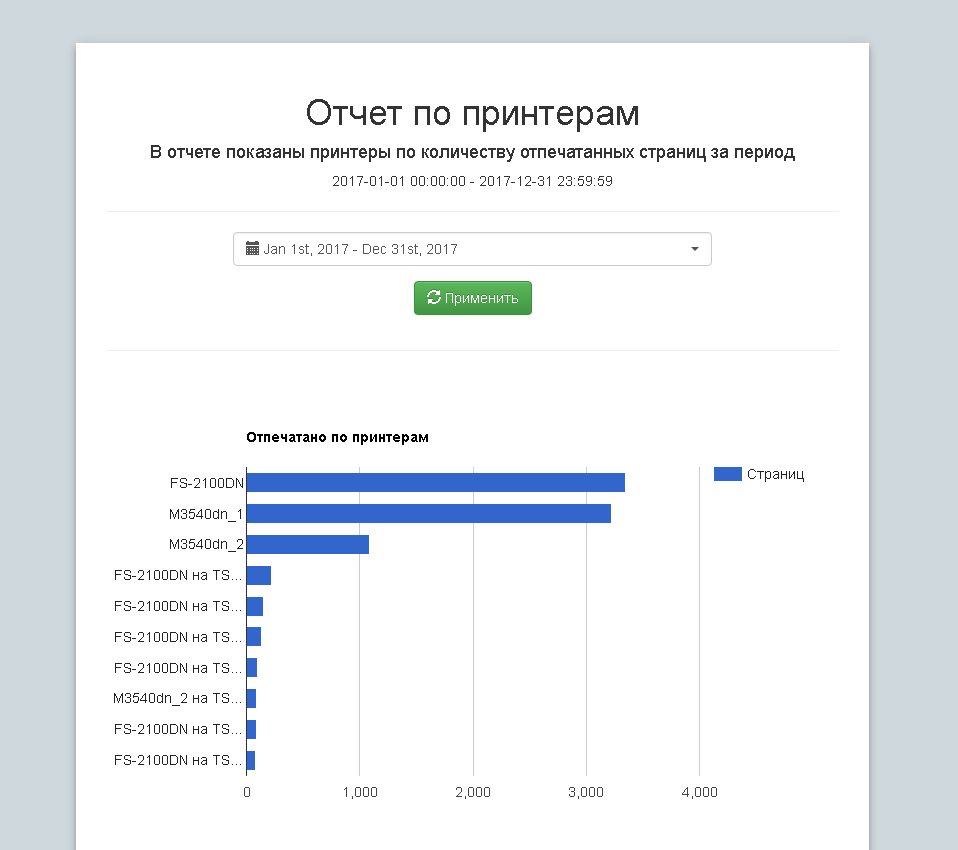Image resolution: width=958 pixels, height=850 pixels.
Task: Click the blue Страниц legend color swatch
Action: [727, 474]
